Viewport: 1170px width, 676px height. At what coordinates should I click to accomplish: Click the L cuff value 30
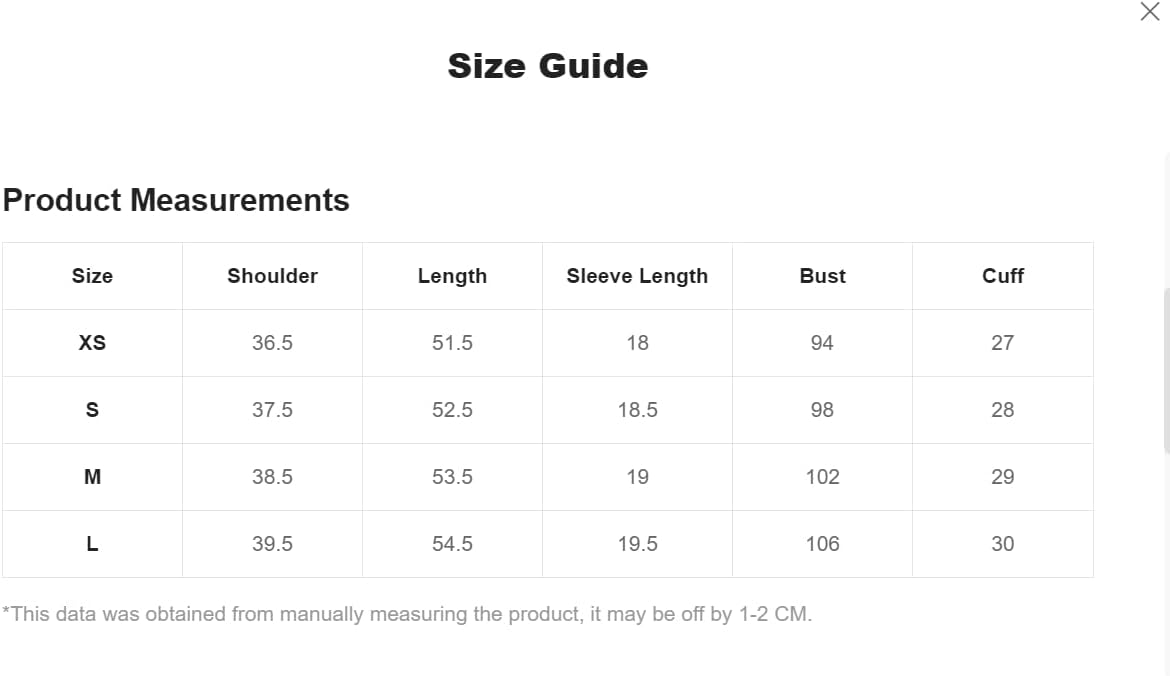(1003, 544)
